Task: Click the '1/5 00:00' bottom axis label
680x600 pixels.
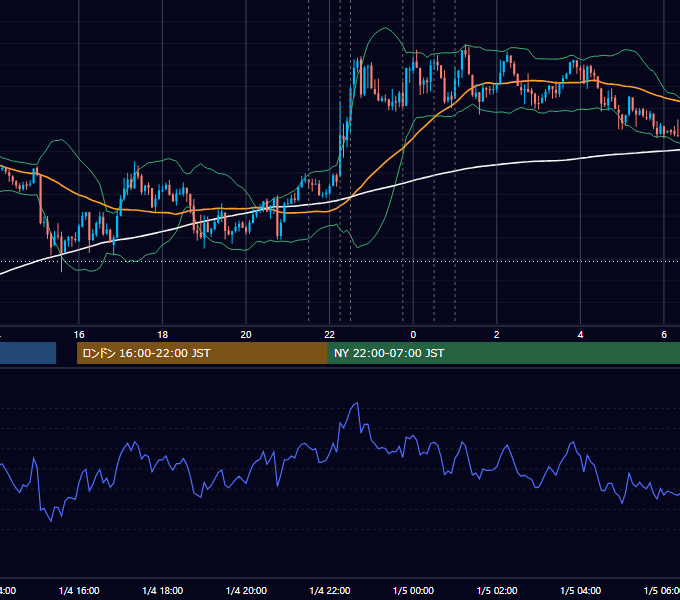Action: tap(413, 591)
